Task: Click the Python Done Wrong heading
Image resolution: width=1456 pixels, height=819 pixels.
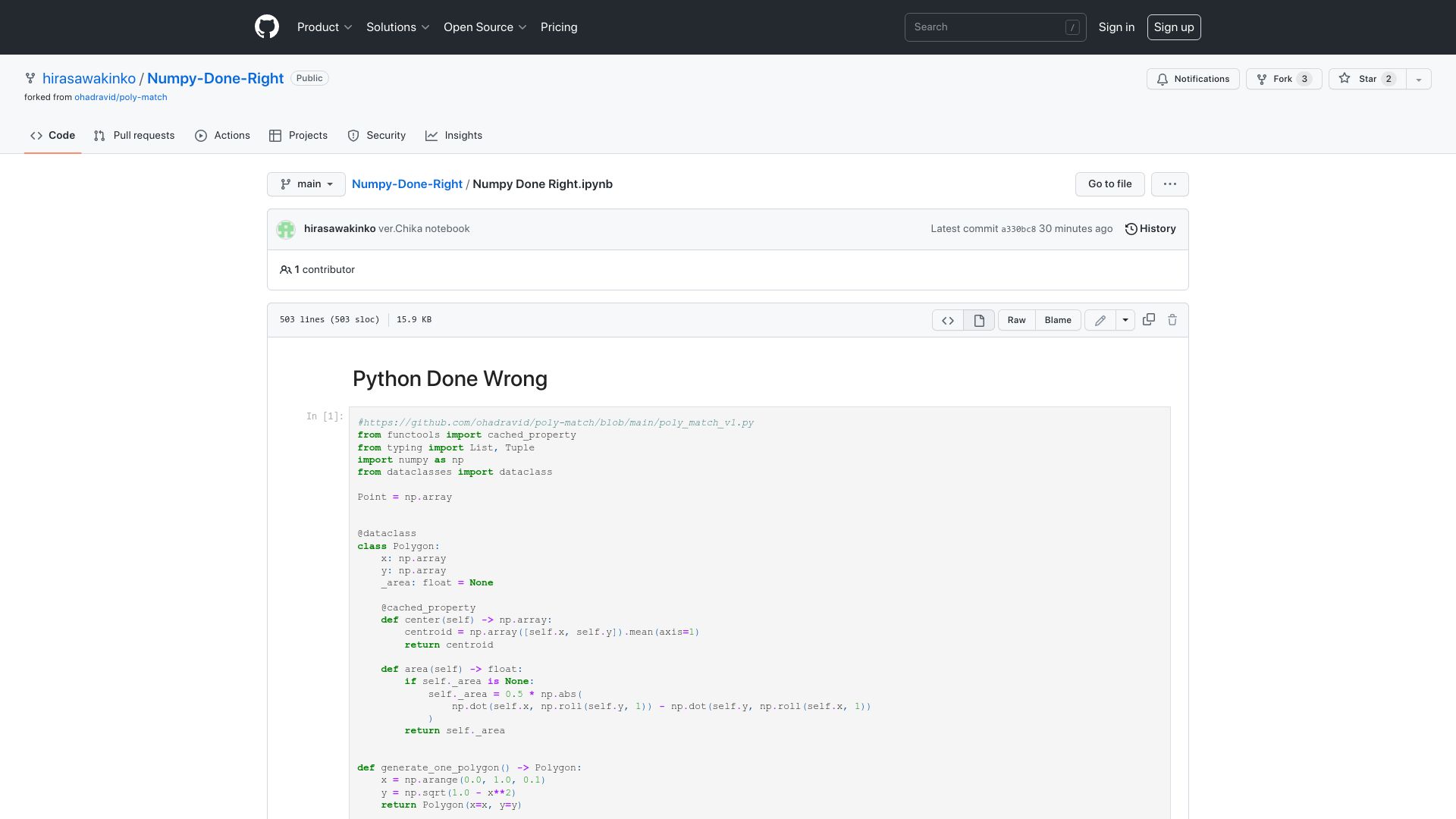Action: pos(450,379)
